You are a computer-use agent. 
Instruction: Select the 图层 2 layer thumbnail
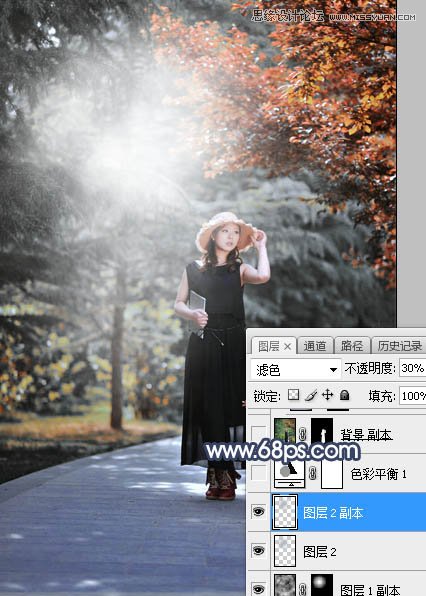(x=285, y=551)
